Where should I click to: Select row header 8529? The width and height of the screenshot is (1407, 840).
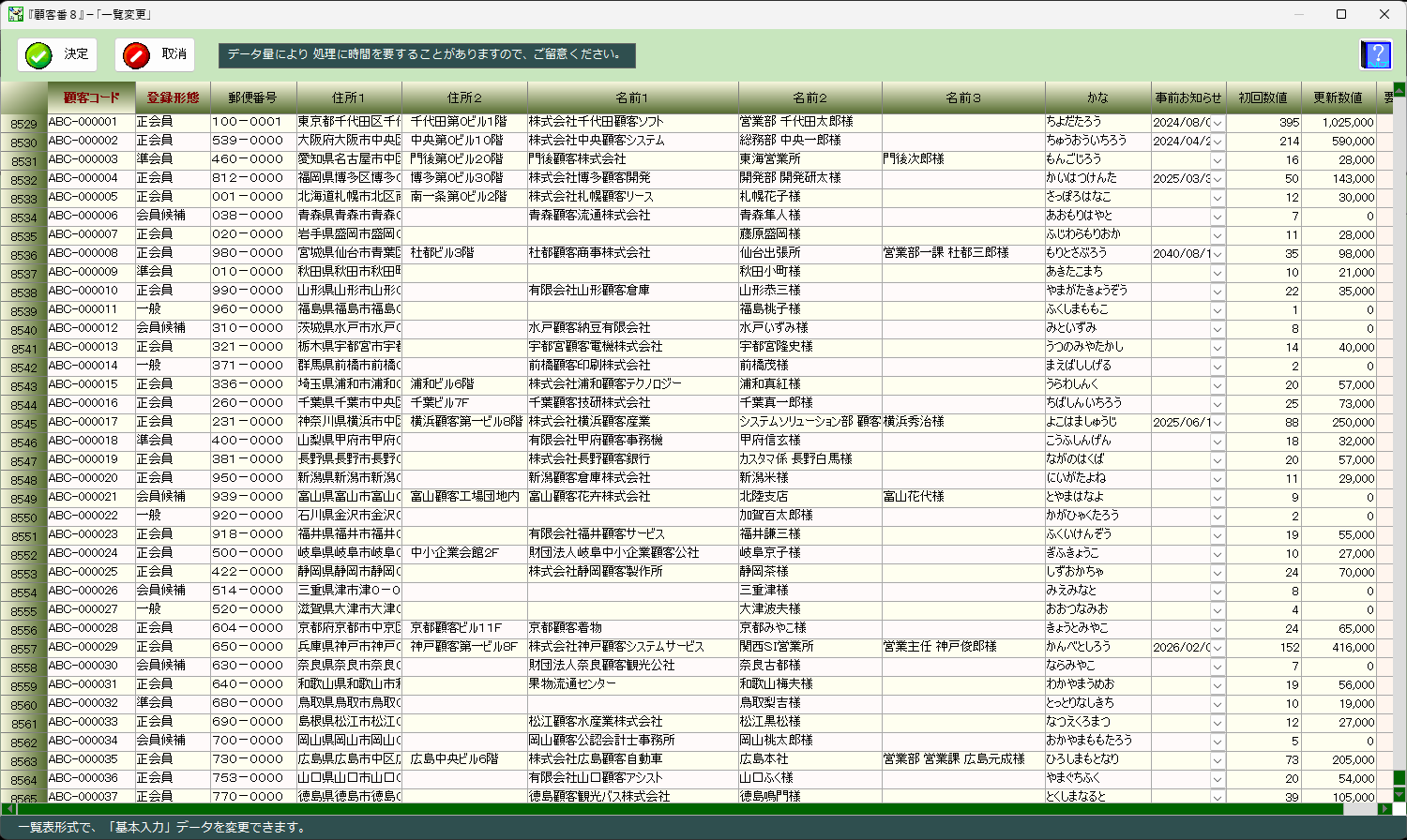coord(24,124)
